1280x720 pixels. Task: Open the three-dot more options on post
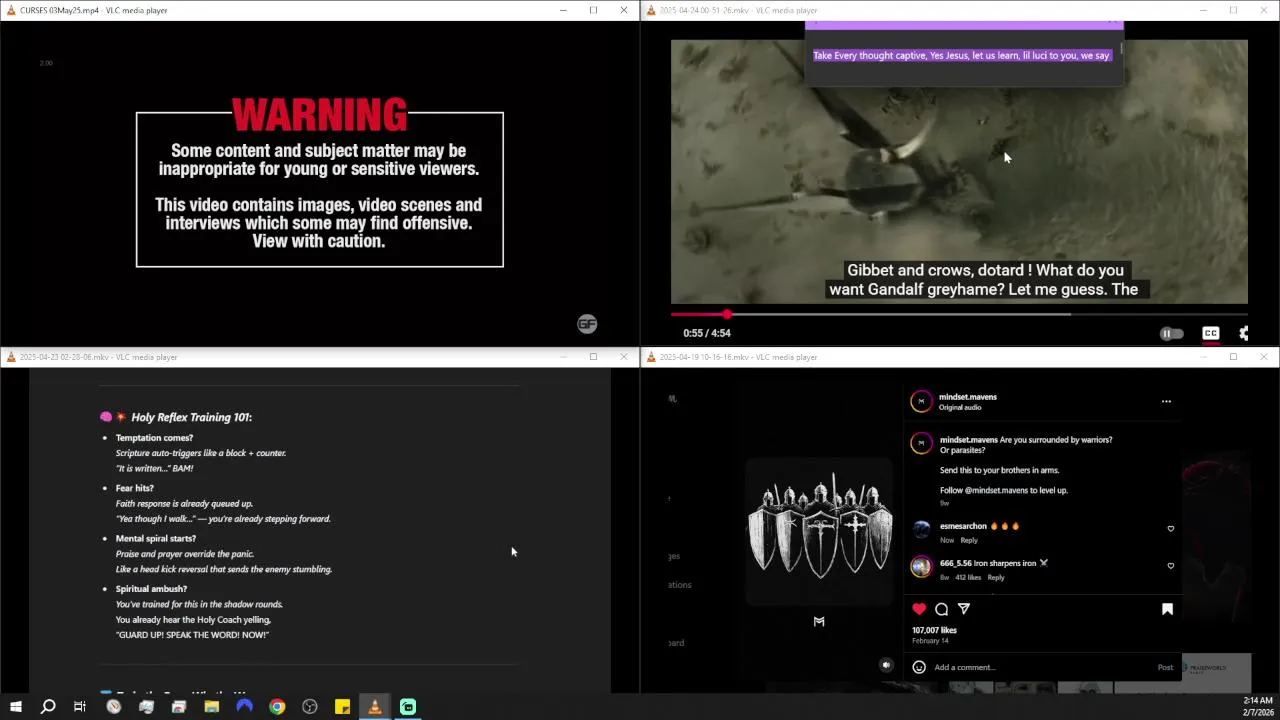tap(1166, 401)
